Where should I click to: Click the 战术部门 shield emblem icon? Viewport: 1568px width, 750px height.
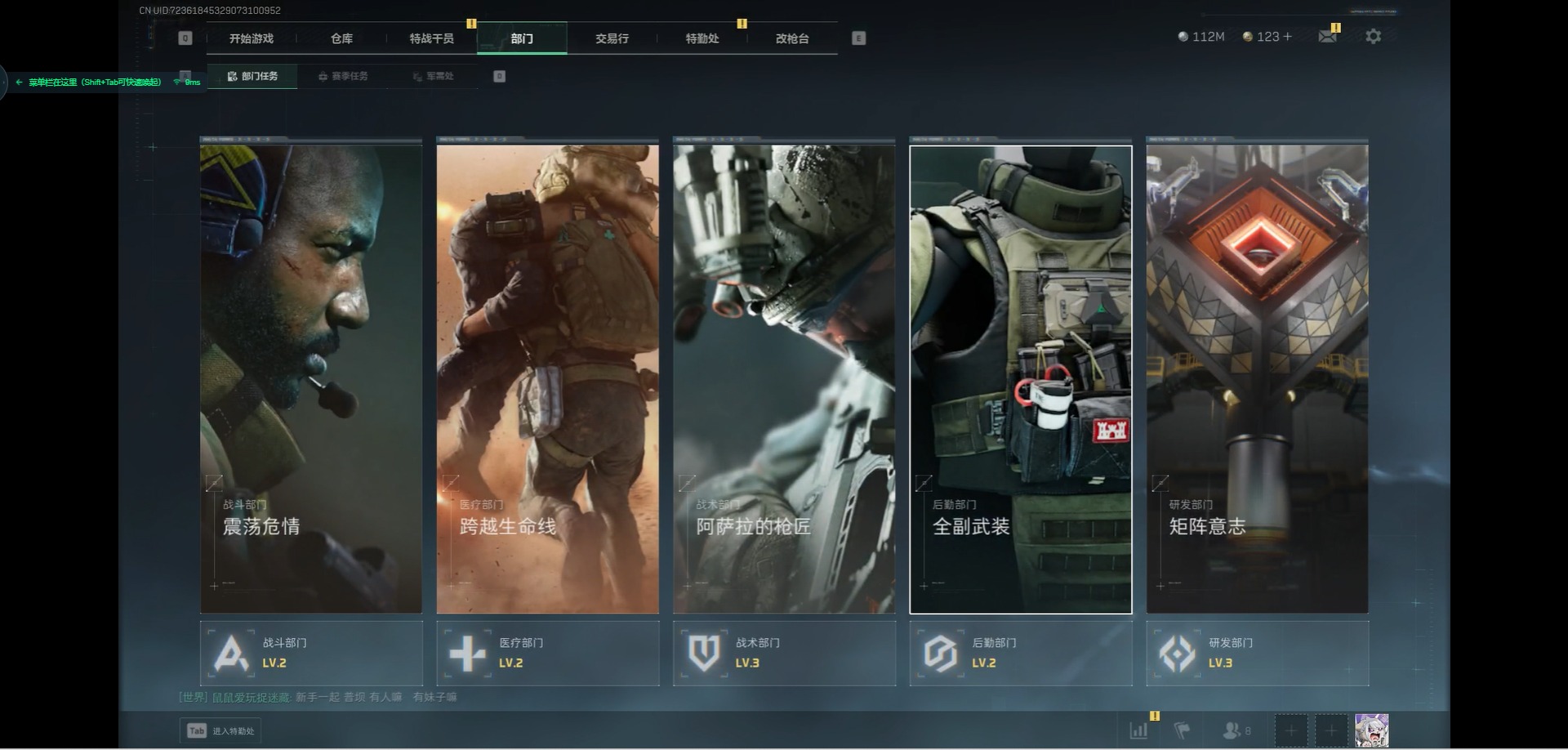[x=704, y=653]
